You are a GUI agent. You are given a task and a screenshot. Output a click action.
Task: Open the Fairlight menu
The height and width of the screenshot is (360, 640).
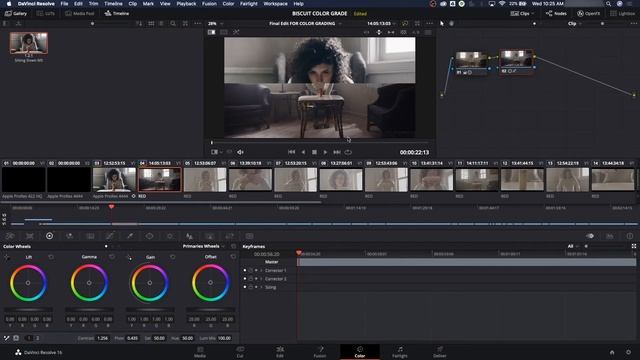click(249, 4)
